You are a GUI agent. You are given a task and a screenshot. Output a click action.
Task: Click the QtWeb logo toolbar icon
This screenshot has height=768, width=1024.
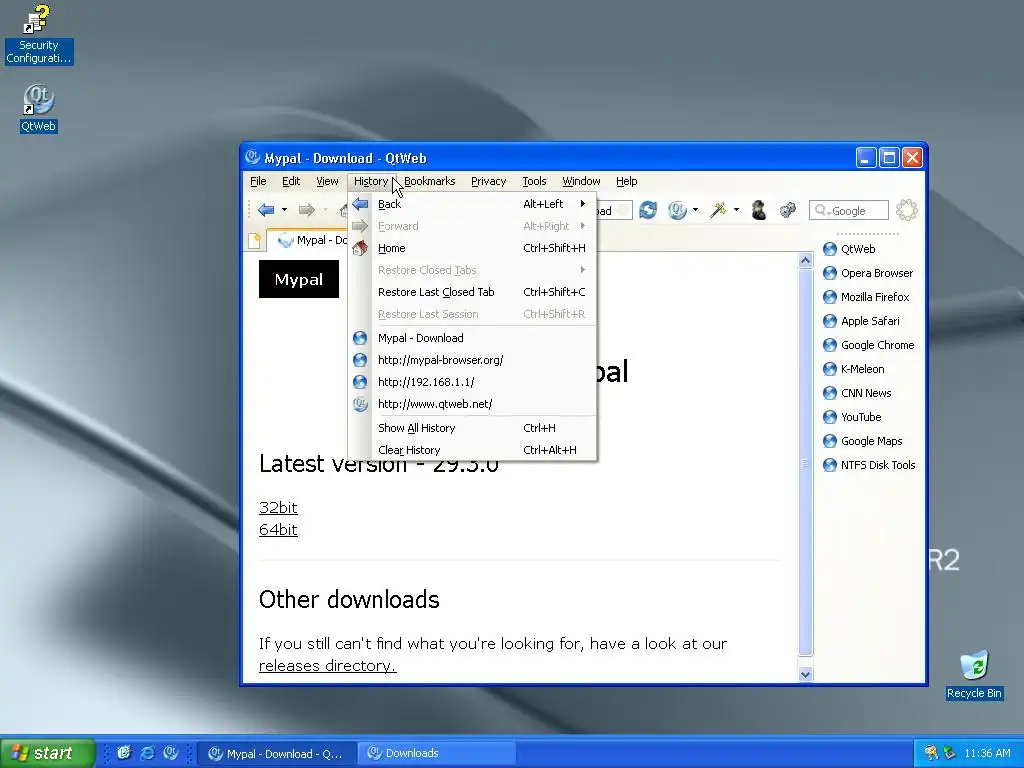677,210
